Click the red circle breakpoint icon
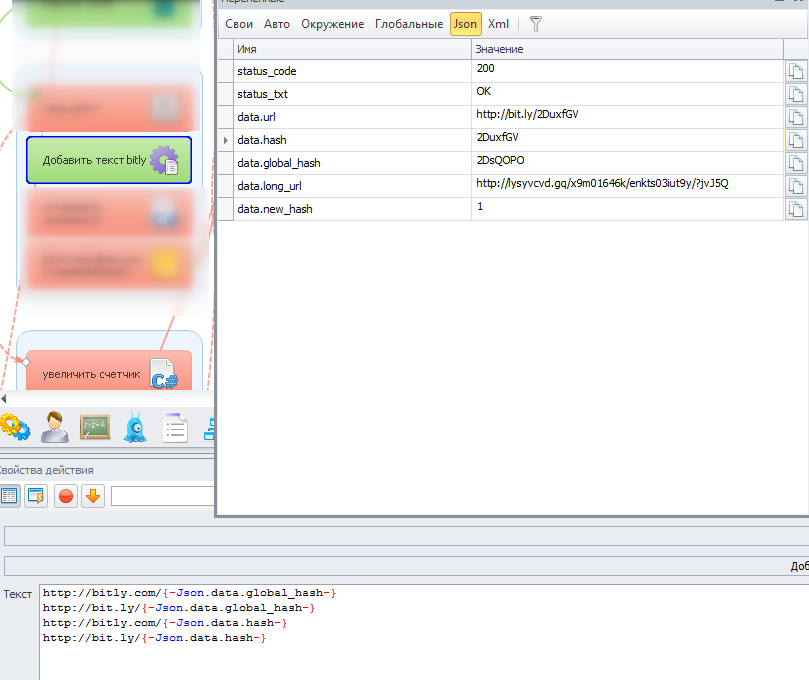The height and width of the screenshot is (680, 809). click(x=66, y=496)
